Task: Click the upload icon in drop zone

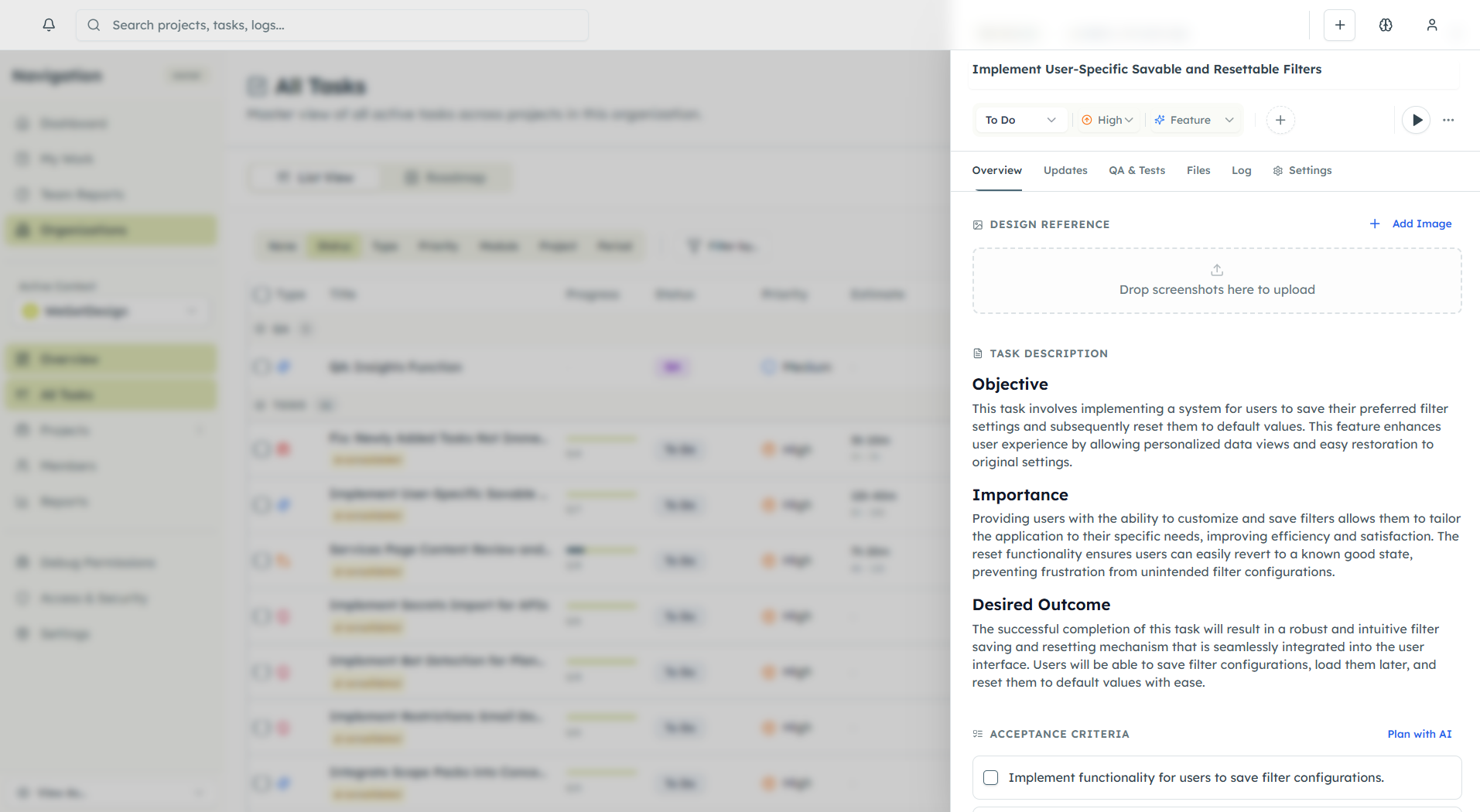Action: coord(1217,270)
